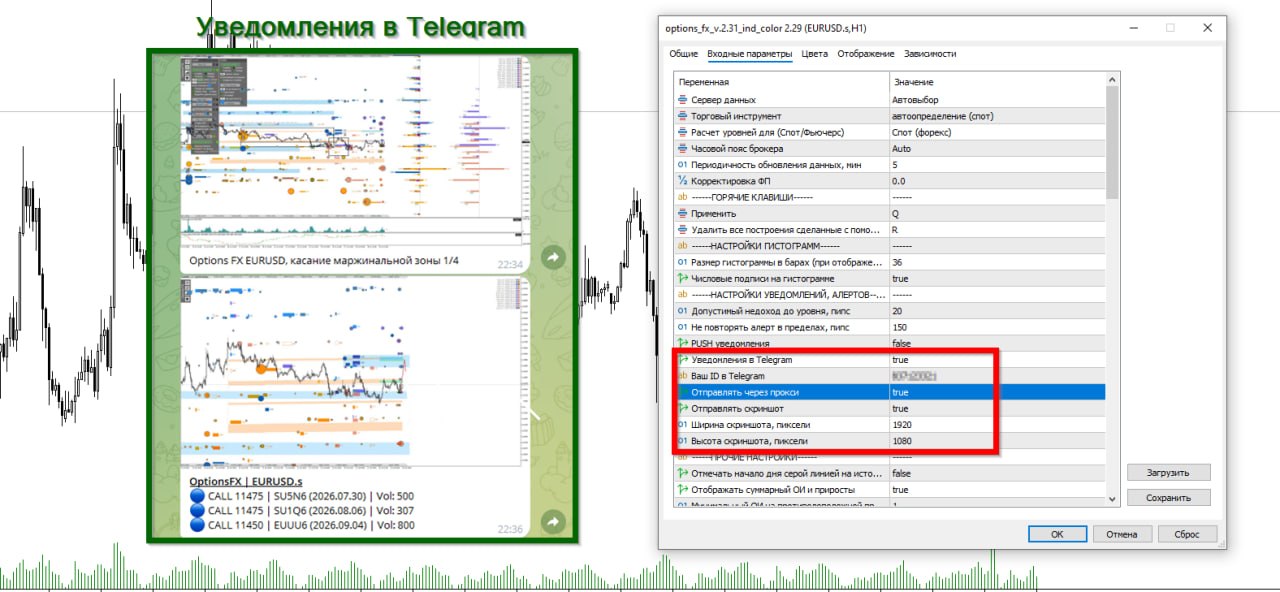Click the bool icon beside Уведомления в Telegram
The height and width of the screenshot is (592, 1280).
(683, 360)
